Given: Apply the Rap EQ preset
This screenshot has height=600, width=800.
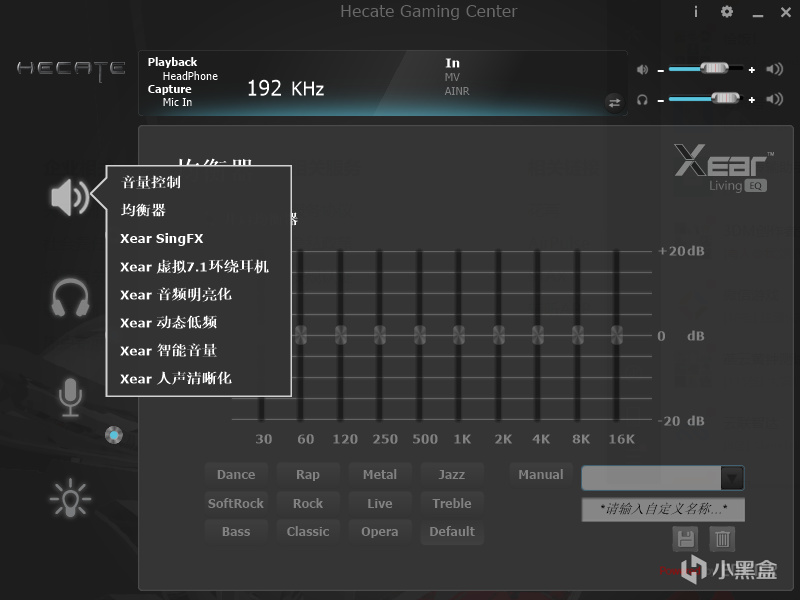Looking at the screenshot, I should [x=308, y=475].
